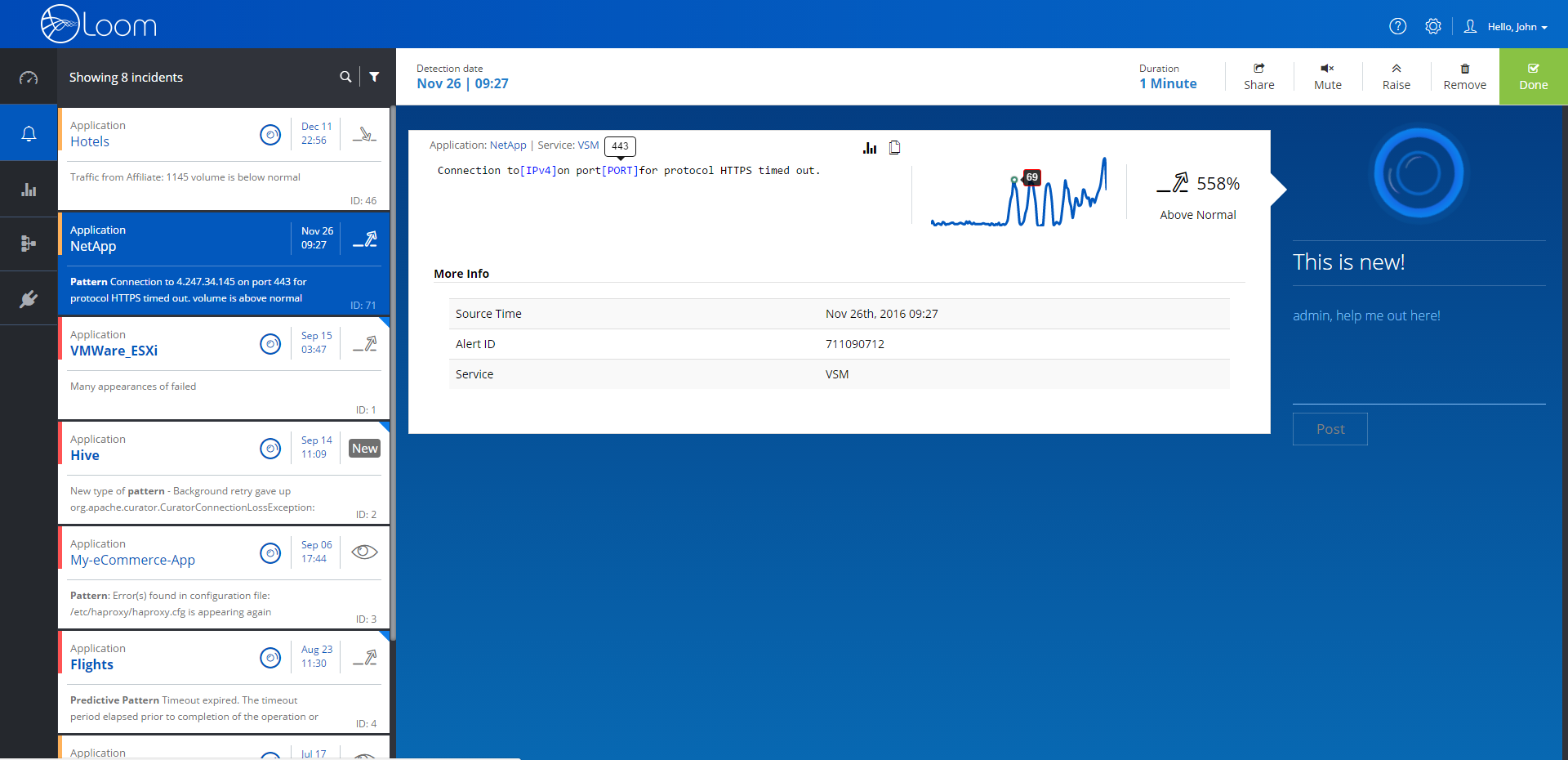1568x760 pixels.
Task: Mute this incident
Action: coord(1327,77)
